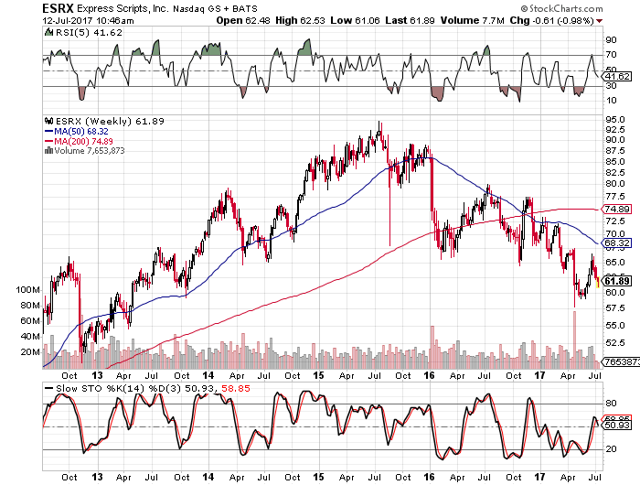640x485 pixels.
Task: Click the 85.0 price axis label
Action: click(615, 161)
